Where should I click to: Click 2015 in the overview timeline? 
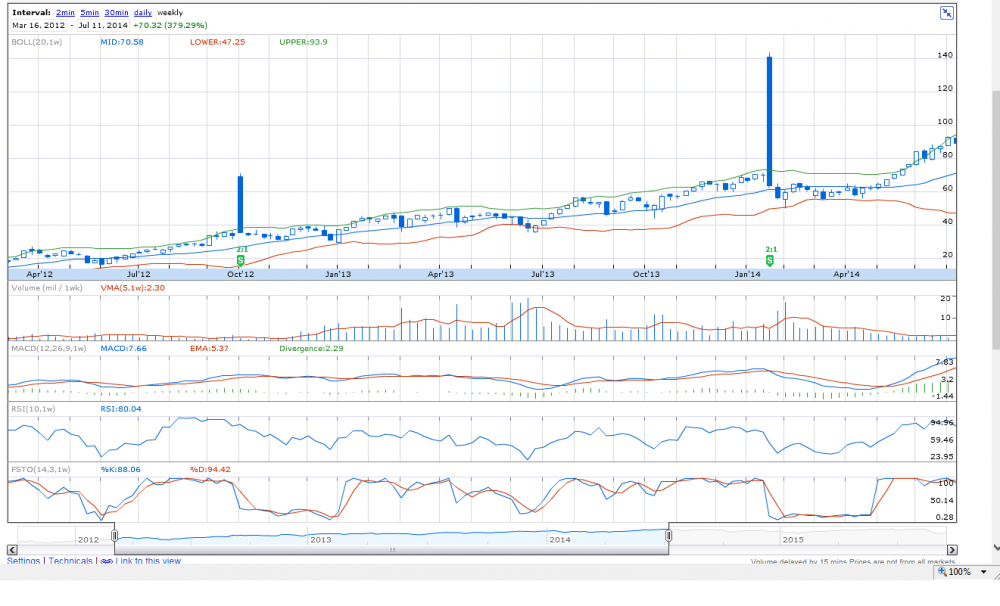pyautogui.click(x=792, y=539)
